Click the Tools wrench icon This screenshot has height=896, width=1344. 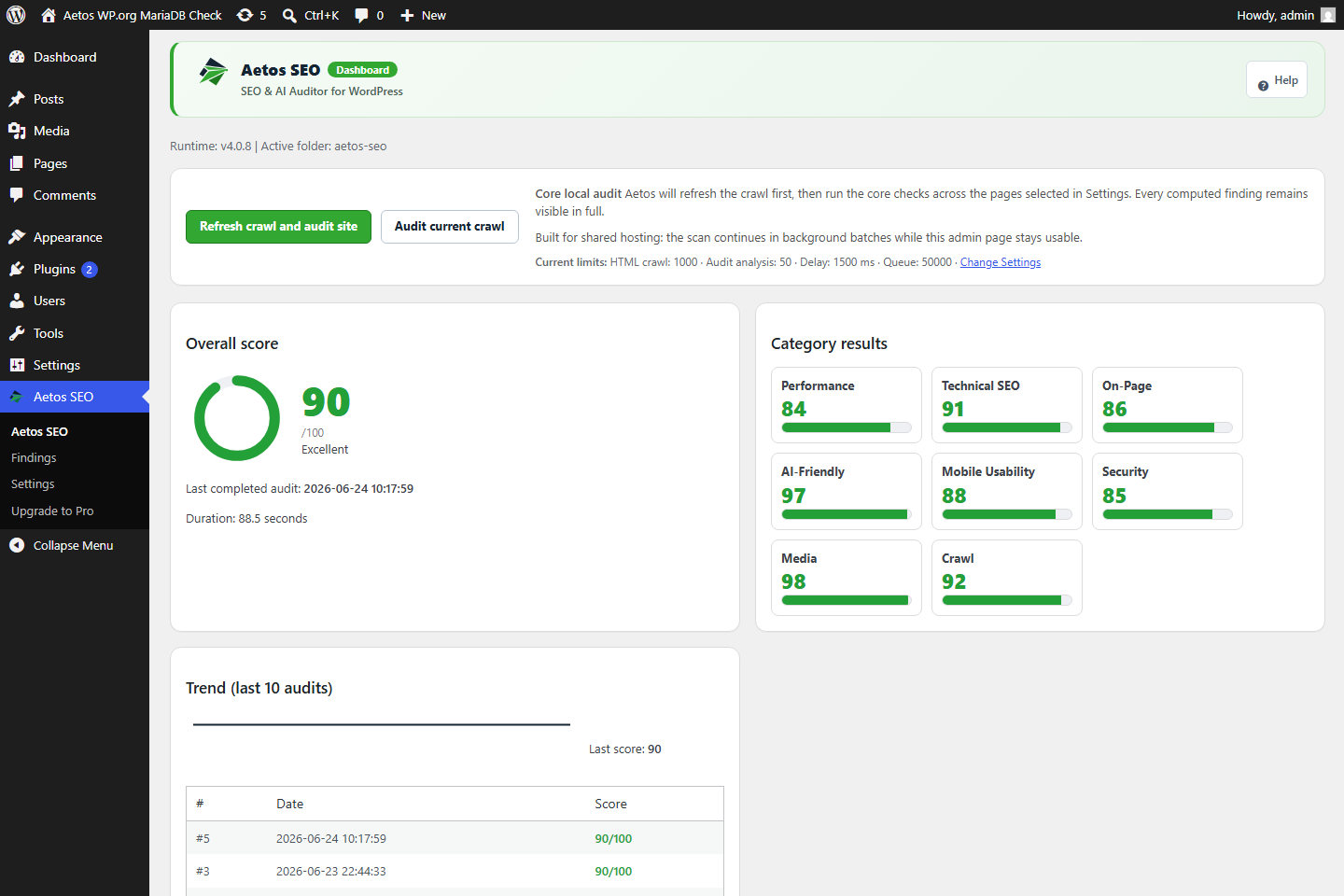(x=17, y=333)
